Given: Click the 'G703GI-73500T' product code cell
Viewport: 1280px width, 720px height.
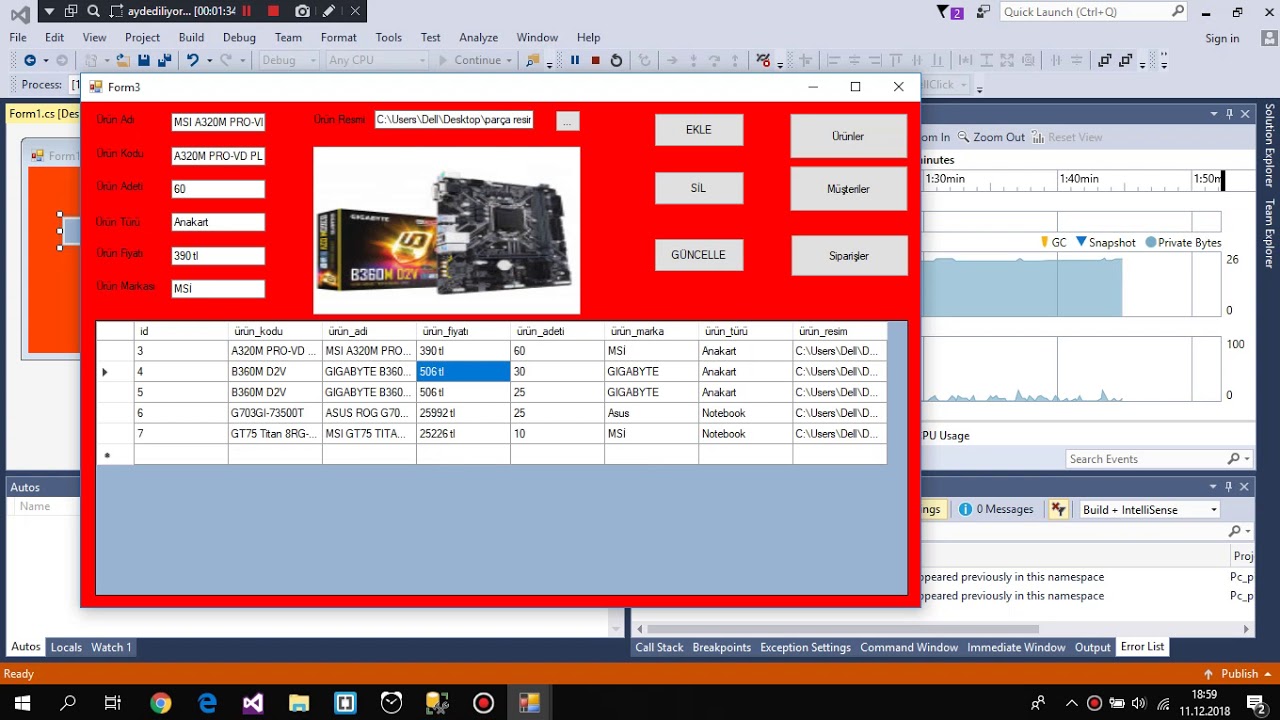Looking at the screenshot, I should 275,413.
